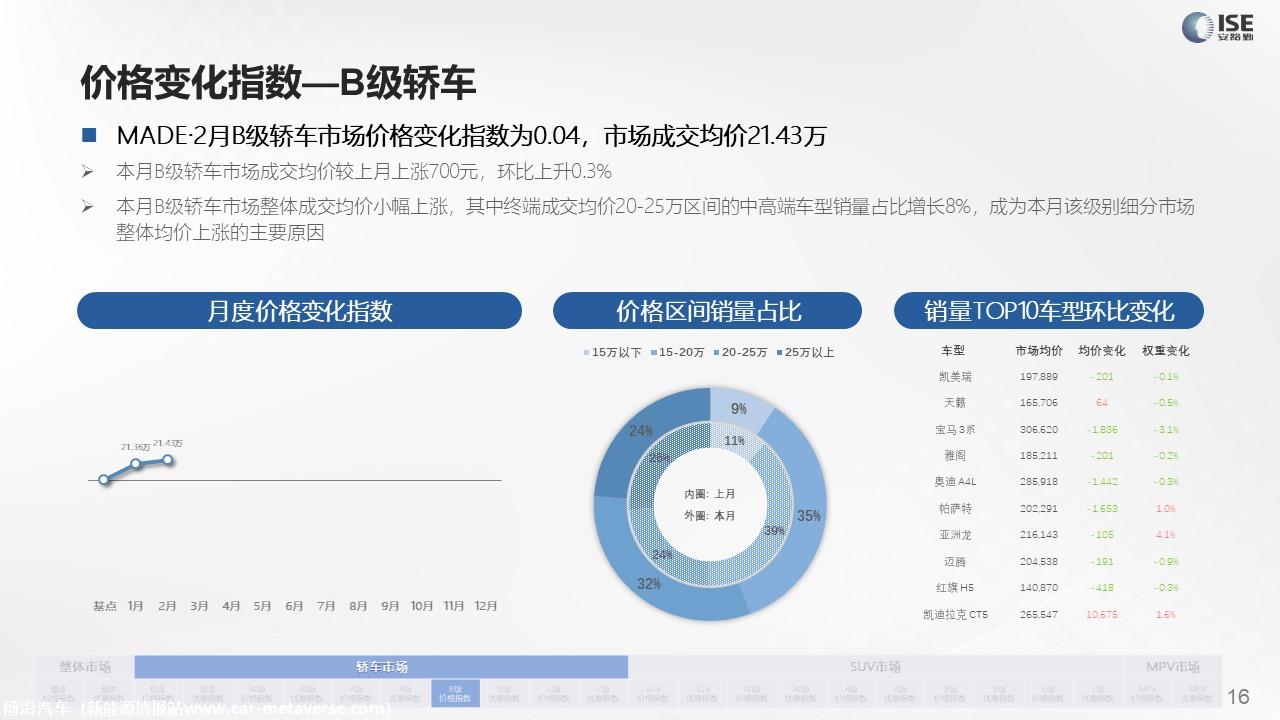
Task: Select the 迈腾 row name
Action: click(x=955, y=561)
